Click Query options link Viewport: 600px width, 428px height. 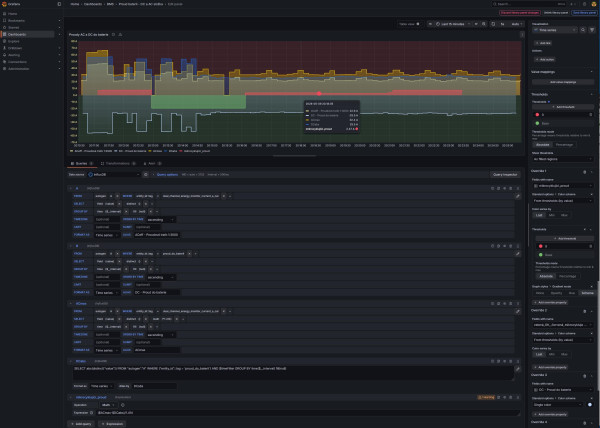pyautogui.click(x=167, y=174)
